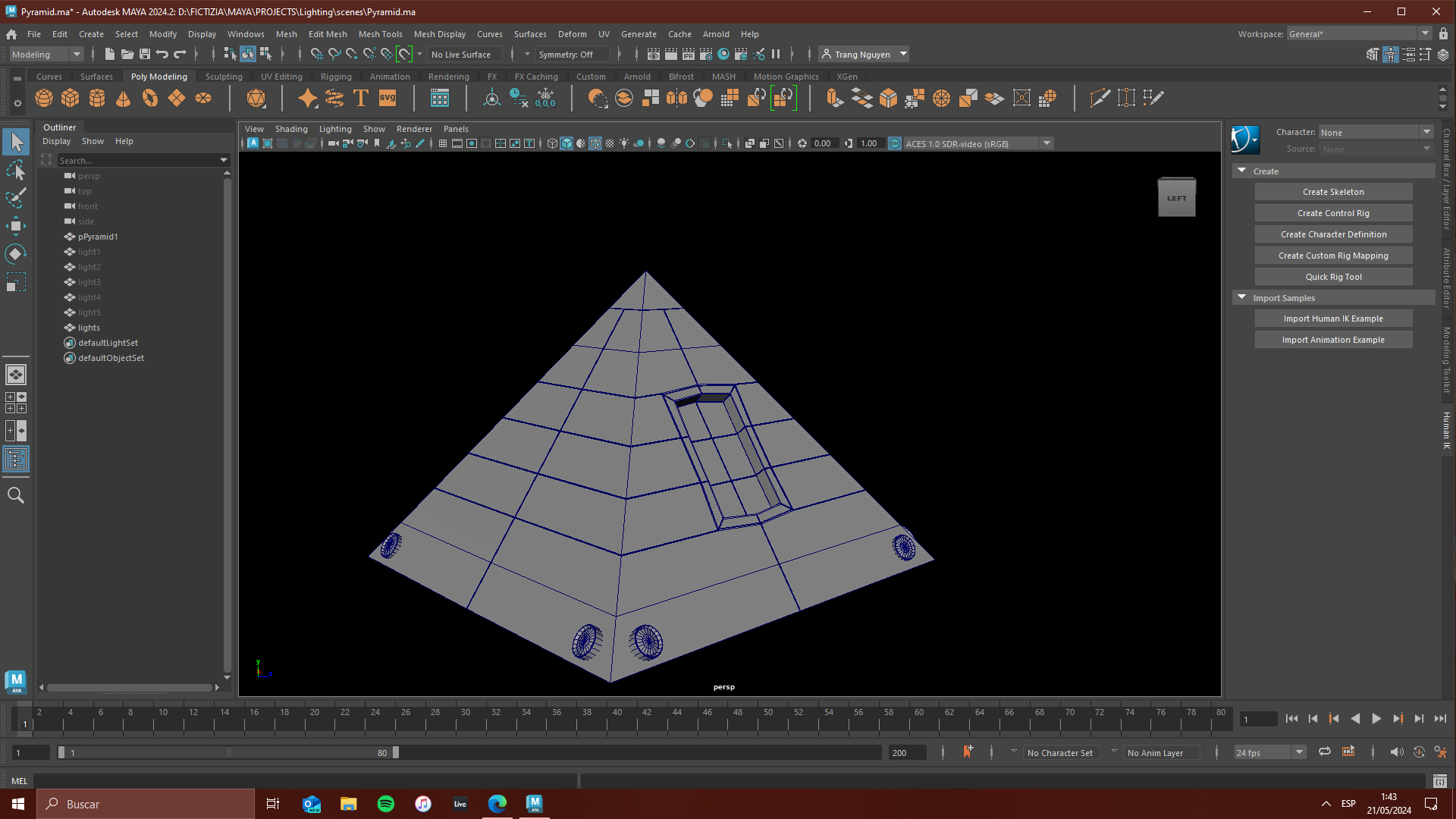Click the LEFT view cube
Image resolution: width=1456 pixels, height=819 pixels.
pyautogui.click(x=1176, y=198)
